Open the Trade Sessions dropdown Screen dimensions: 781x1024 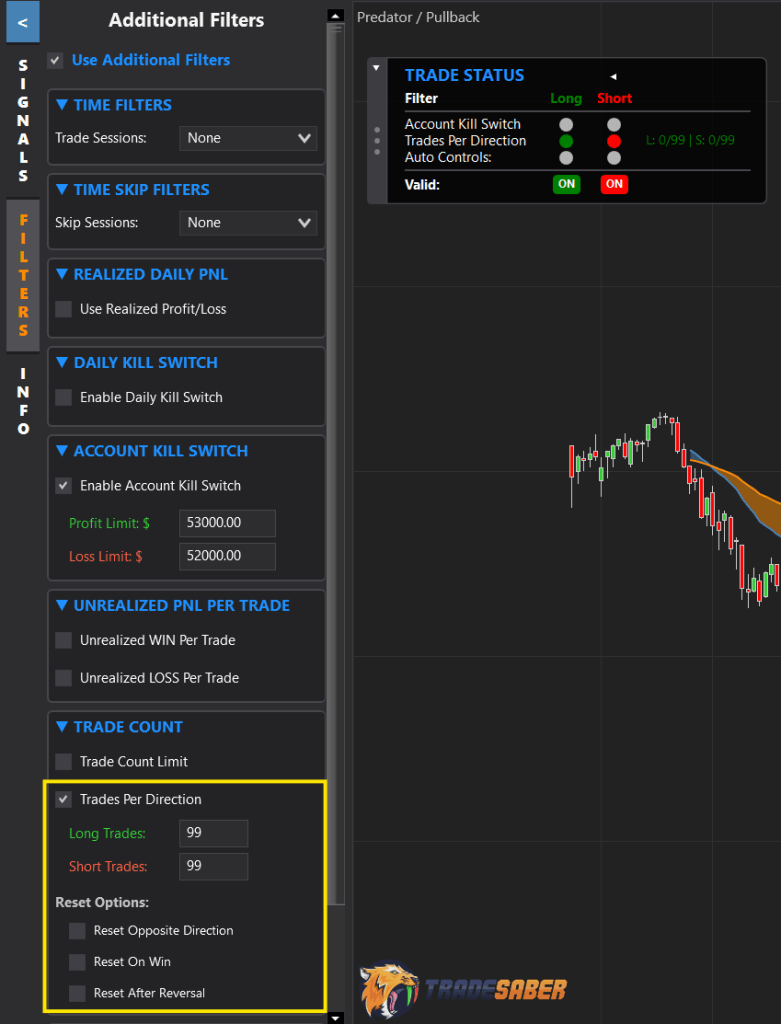coord(248,138)
